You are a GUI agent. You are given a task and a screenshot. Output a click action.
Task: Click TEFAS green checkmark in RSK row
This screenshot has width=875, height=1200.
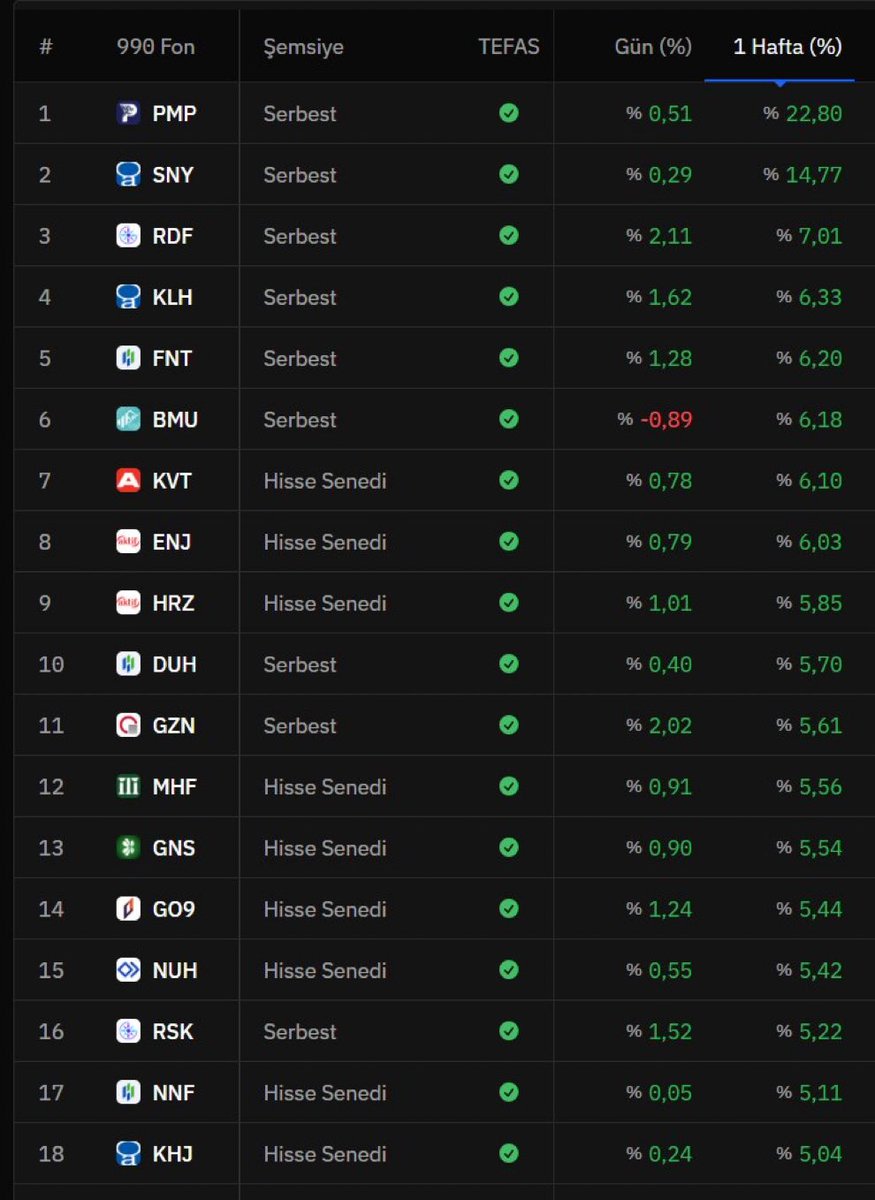tap(509, 1031)
